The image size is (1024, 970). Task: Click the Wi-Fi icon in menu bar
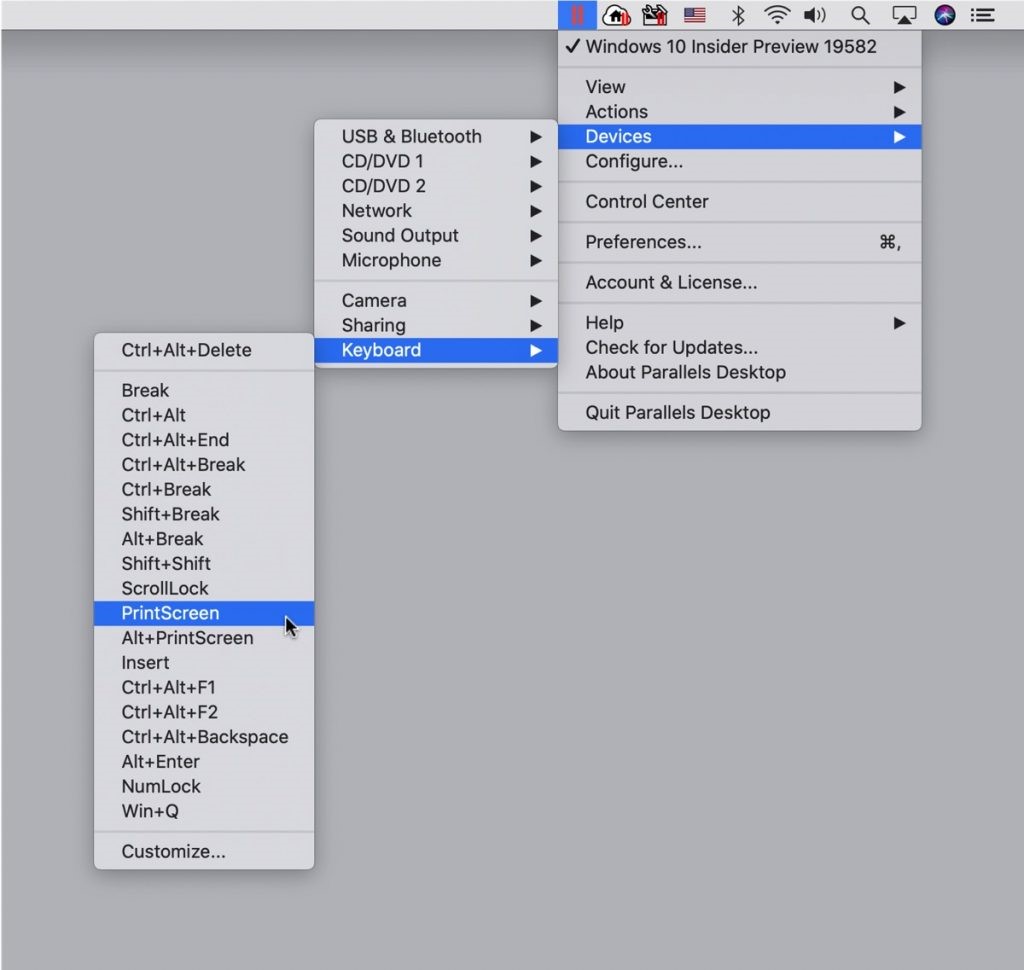point(776,15)
